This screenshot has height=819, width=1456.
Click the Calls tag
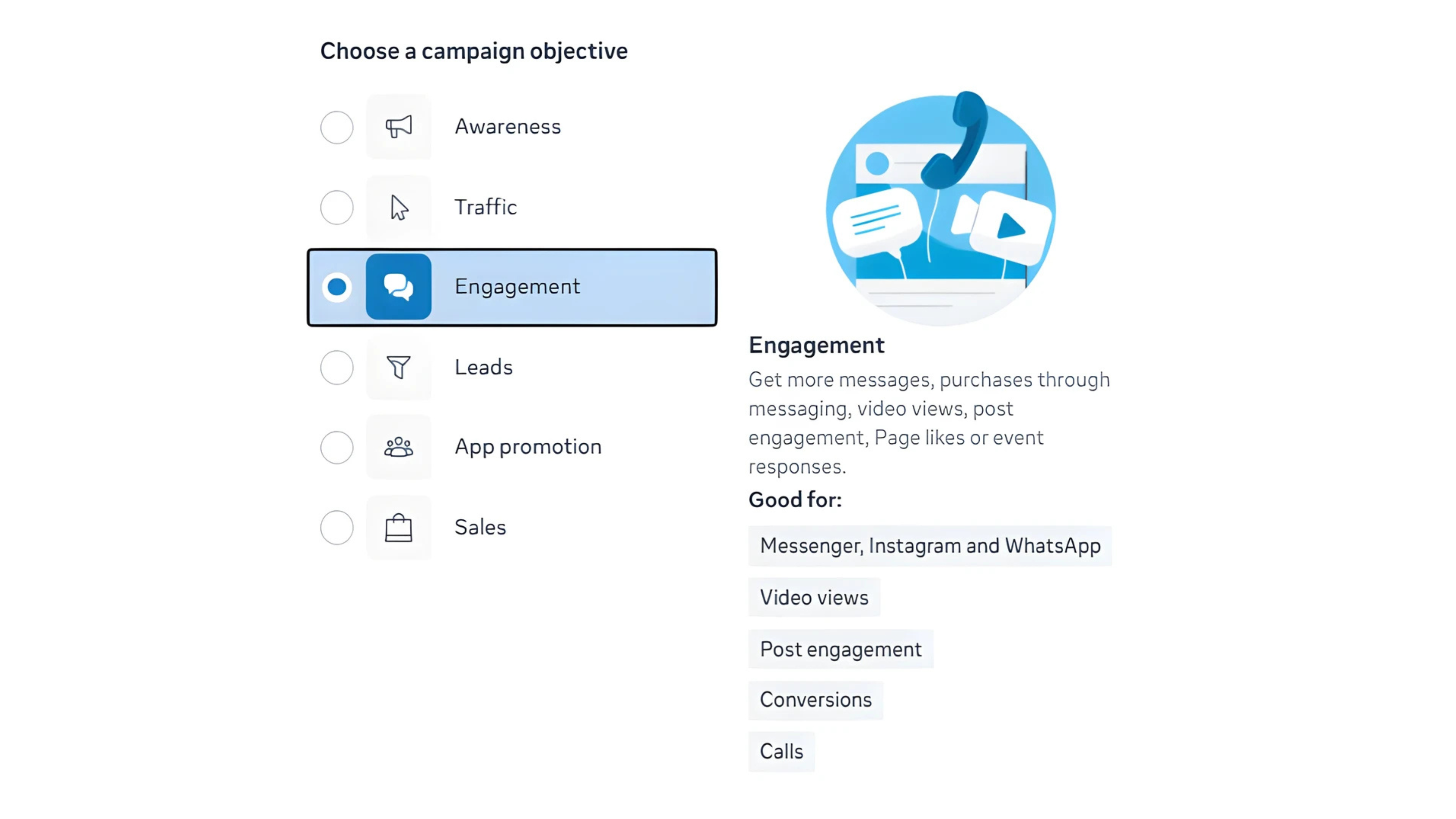(781, 752)
